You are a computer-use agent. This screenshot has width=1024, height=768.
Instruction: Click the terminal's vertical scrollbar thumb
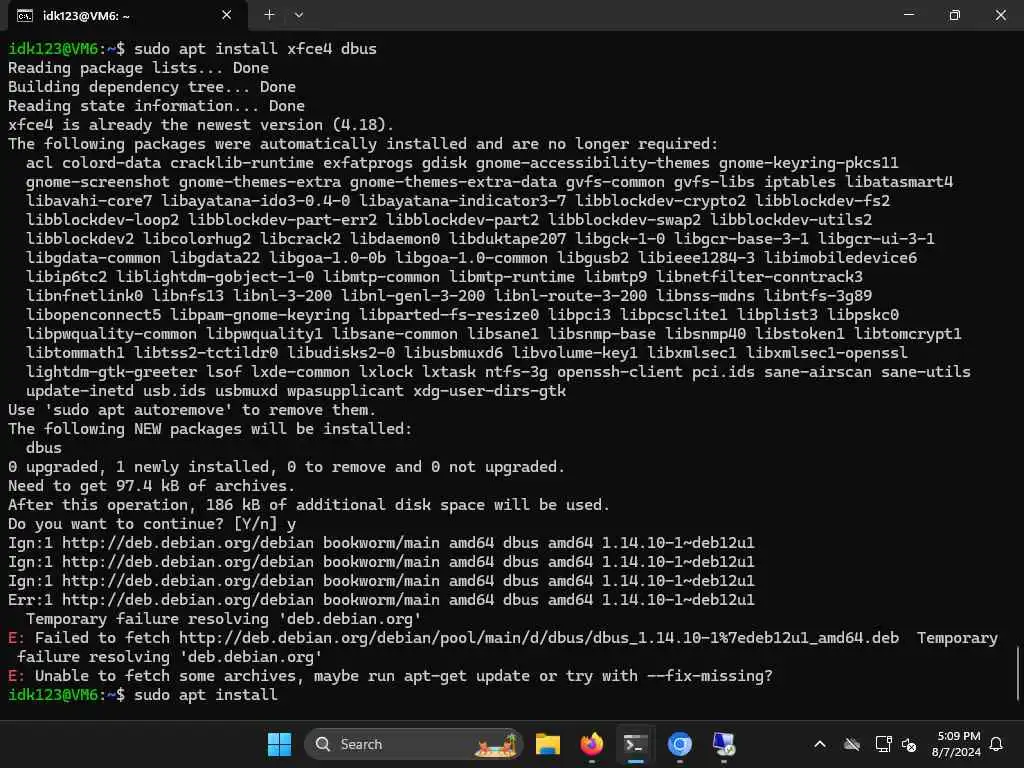1017,673
